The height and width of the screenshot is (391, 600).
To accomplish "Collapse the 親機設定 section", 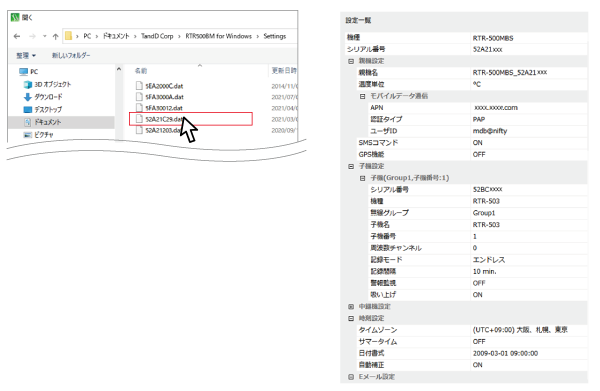I will click(x=351, y=61).
